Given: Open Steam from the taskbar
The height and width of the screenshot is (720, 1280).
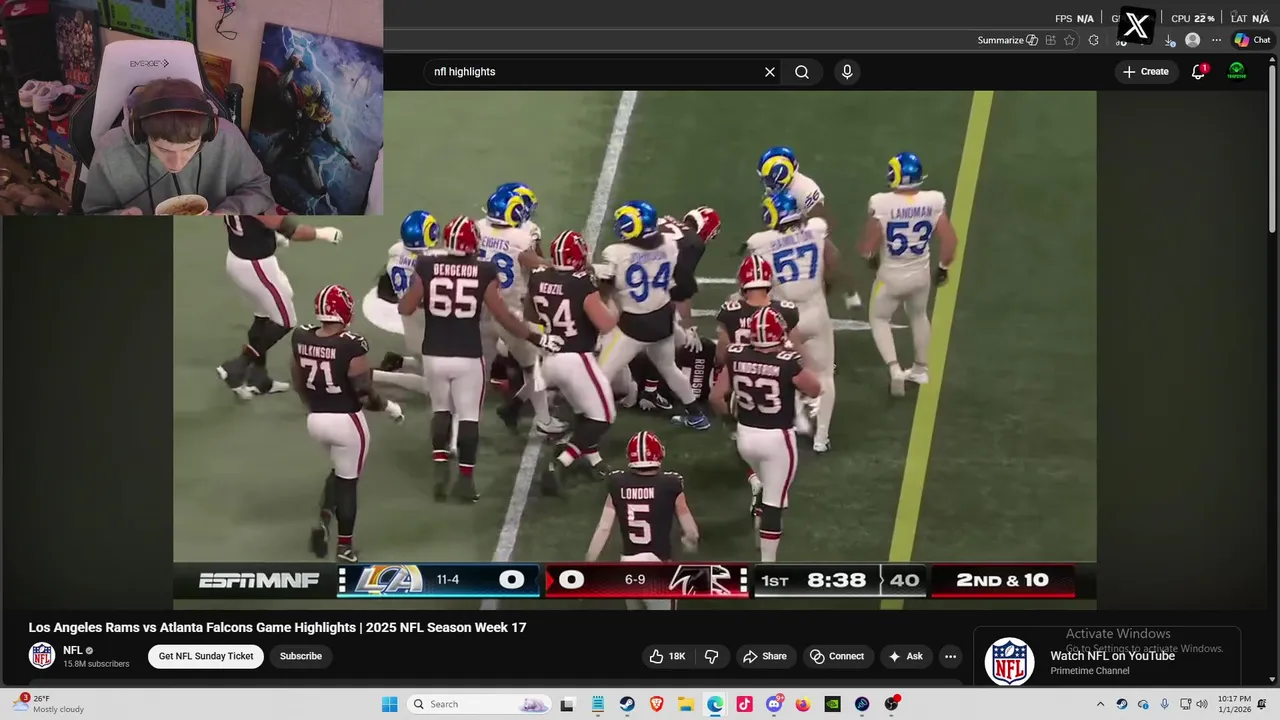Looking at the screenshot, I should point(627,704).
